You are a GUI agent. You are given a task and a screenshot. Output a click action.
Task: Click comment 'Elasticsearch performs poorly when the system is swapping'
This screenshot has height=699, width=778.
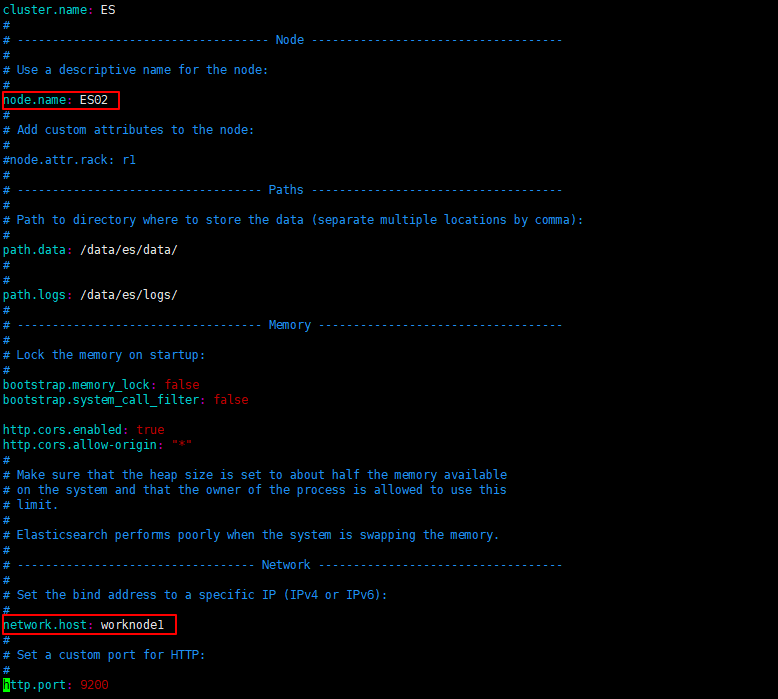[251, 535]
